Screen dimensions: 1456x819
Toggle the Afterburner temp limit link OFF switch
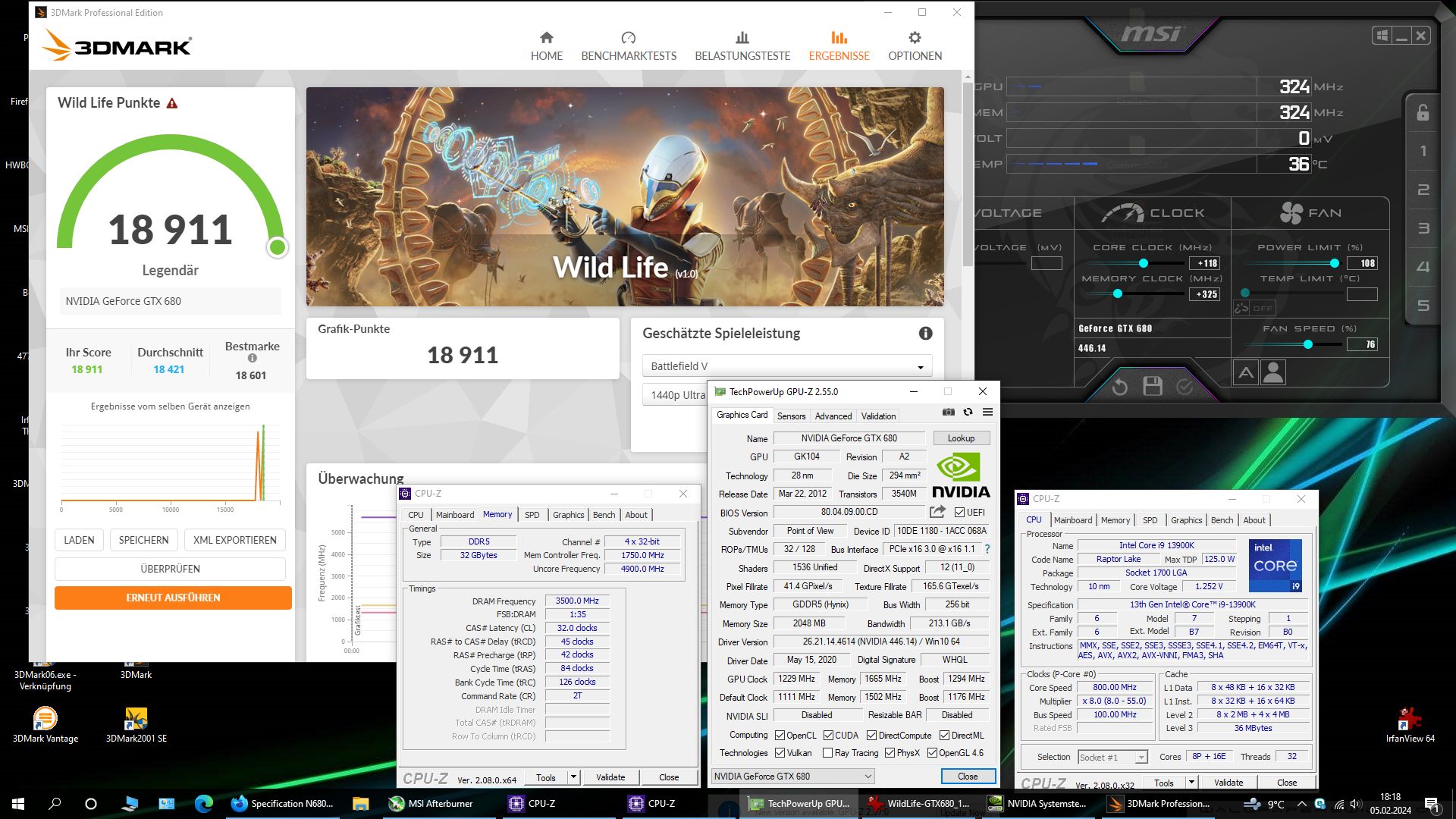[1254, 308]
